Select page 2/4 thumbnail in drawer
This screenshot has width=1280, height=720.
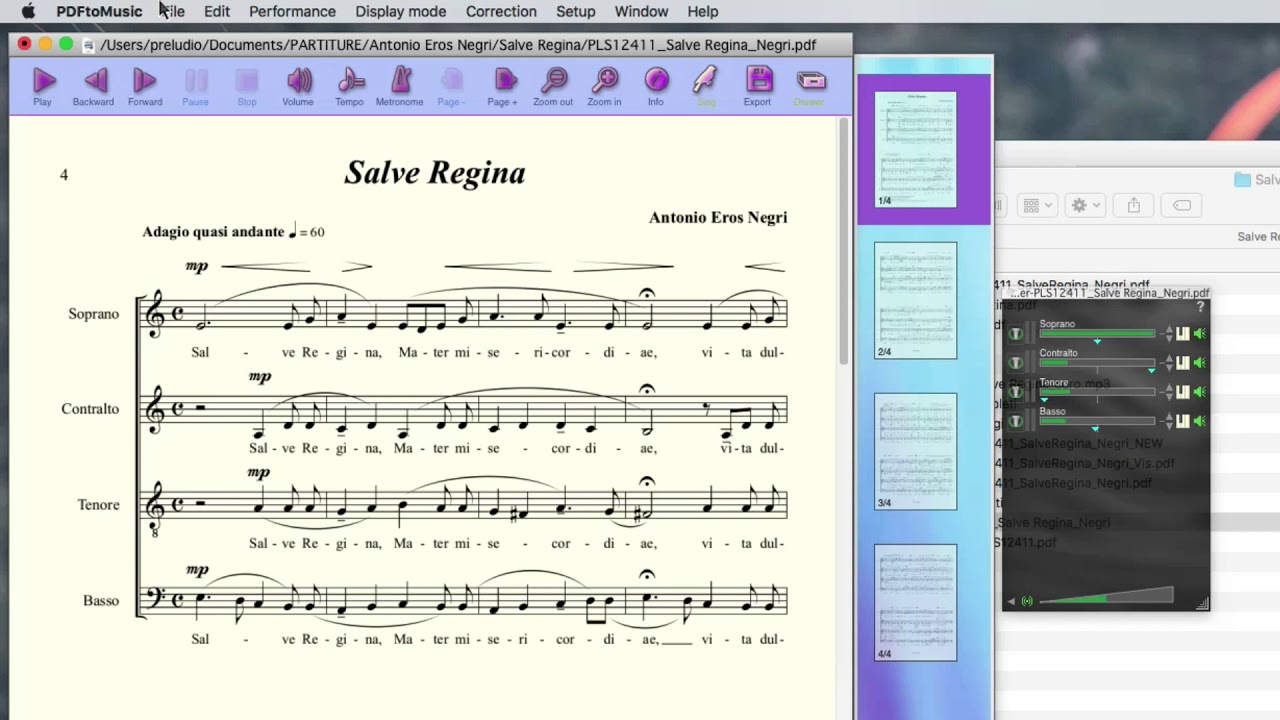(915, 300)
